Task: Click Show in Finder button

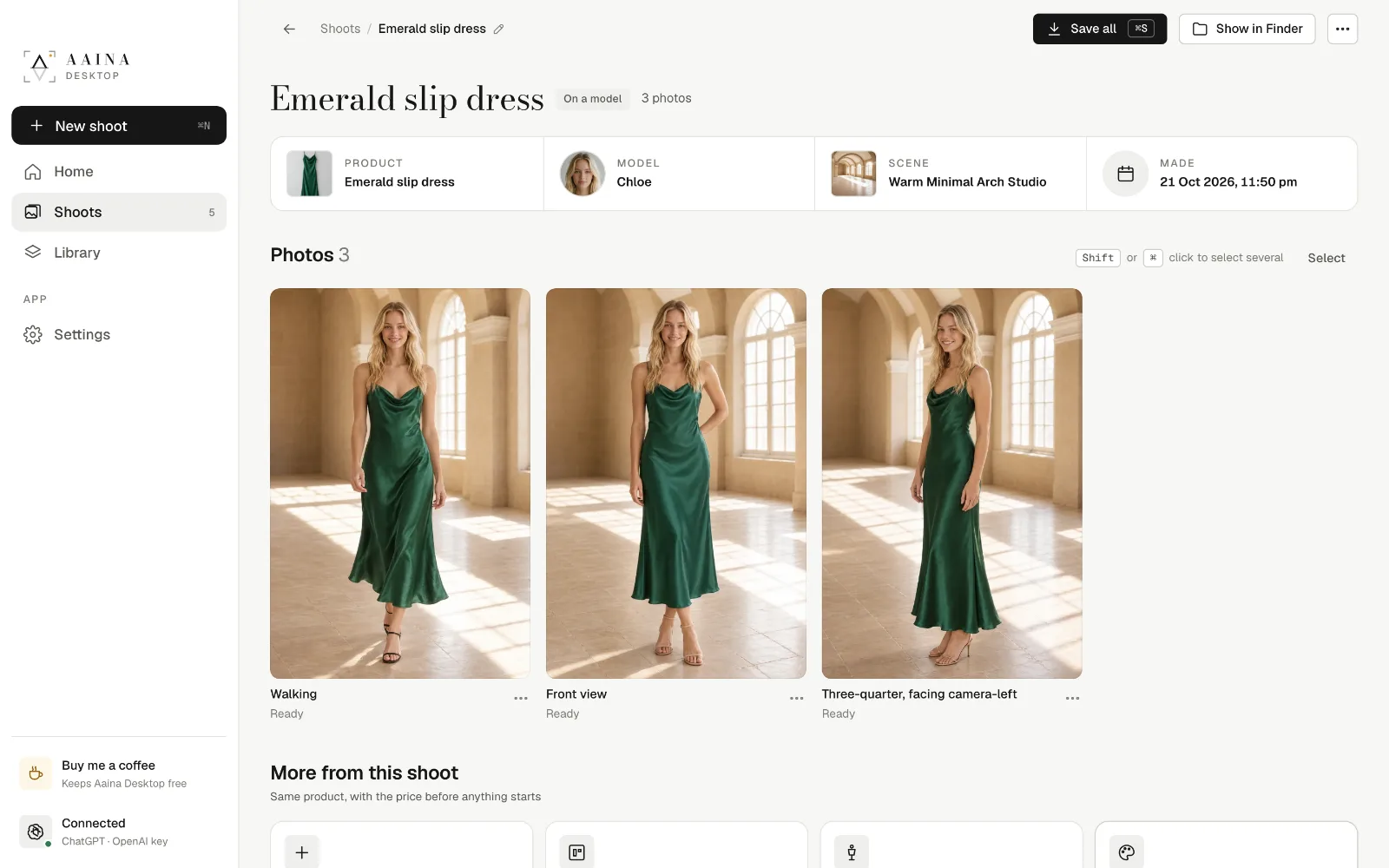Action: tap(1247, 29)
